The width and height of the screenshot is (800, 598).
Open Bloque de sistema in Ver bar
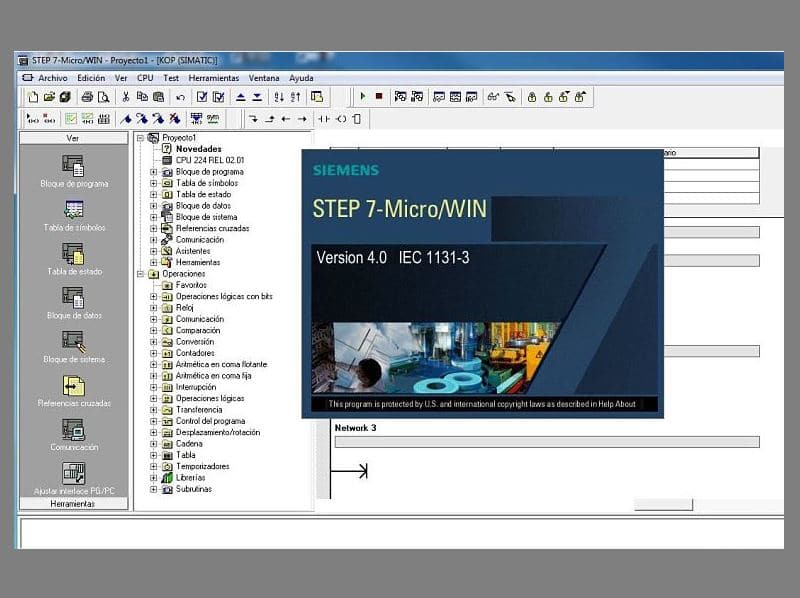pyautogui.click(x=73, y=347)
